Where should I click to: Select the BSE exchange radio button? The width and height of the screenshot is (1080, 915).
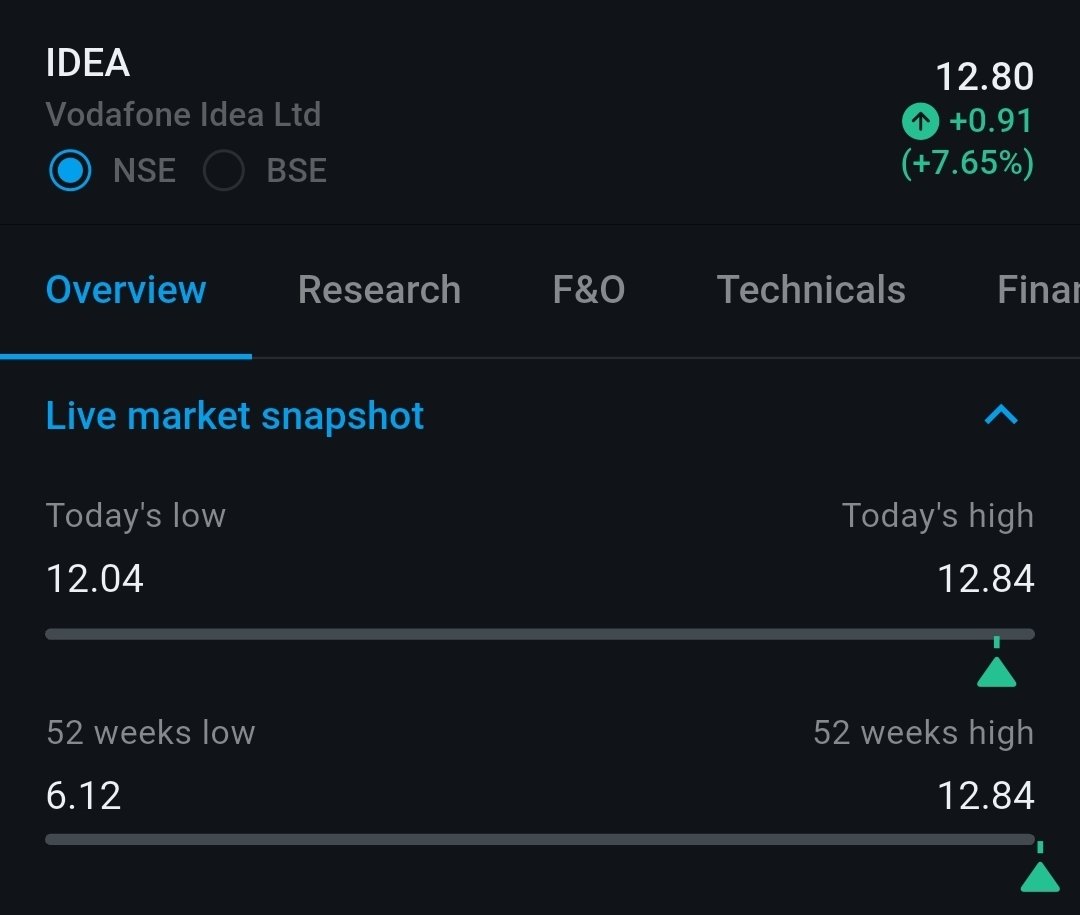point(224,170)
